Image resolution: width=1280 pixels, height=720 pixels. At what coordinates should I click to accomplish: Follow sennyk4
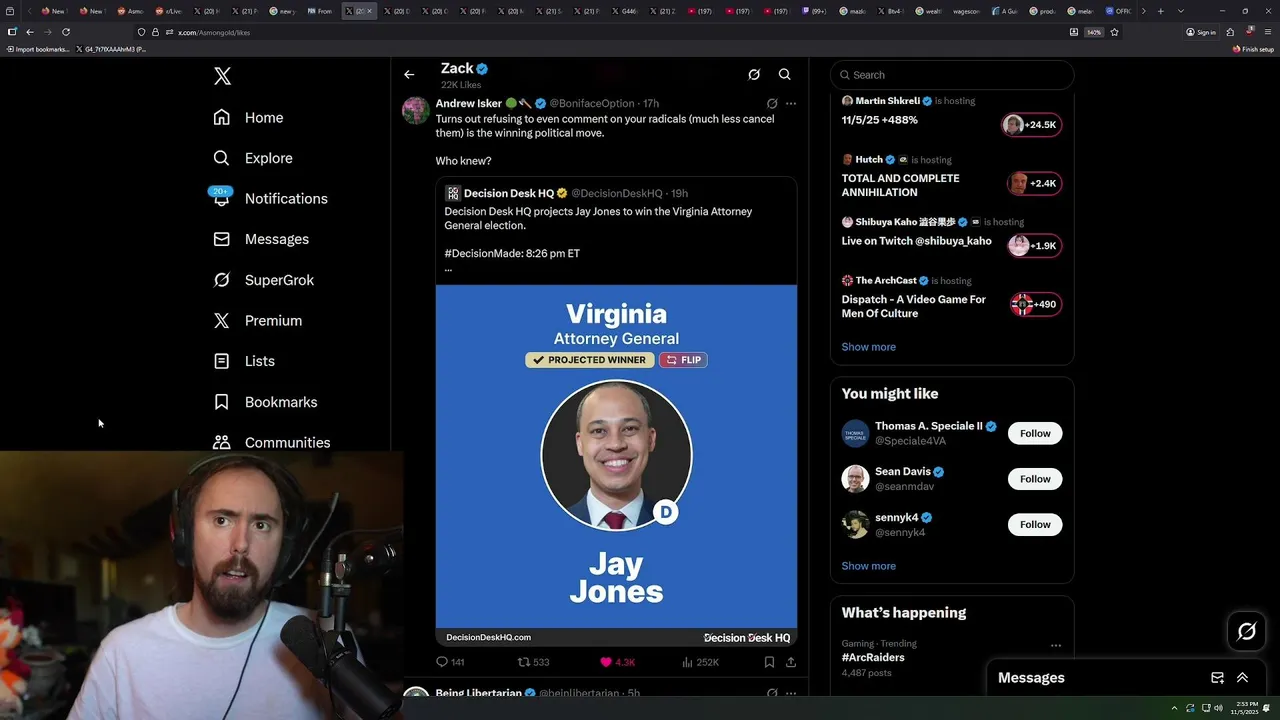[1035, 524]
